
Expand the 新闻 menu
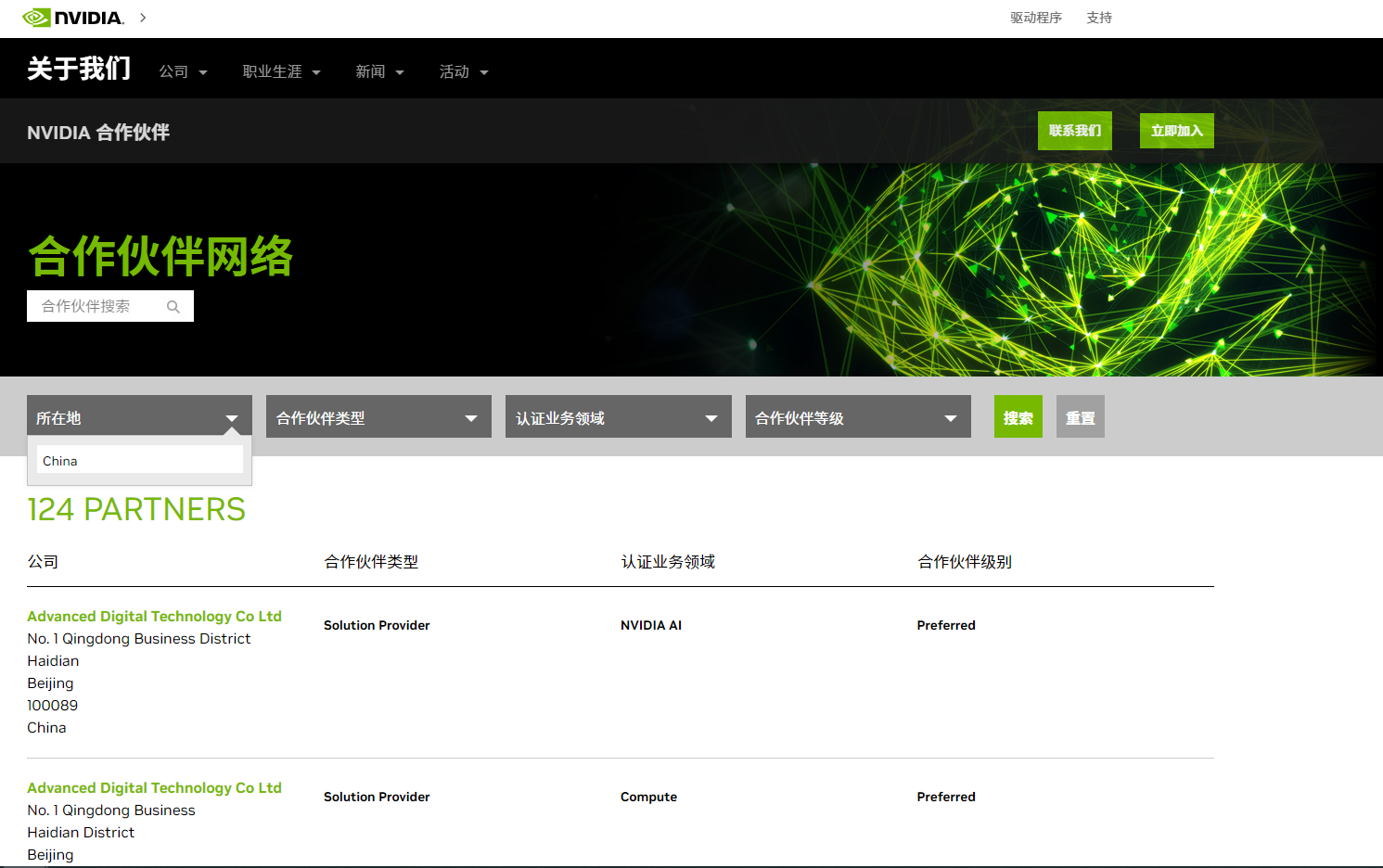380,71
